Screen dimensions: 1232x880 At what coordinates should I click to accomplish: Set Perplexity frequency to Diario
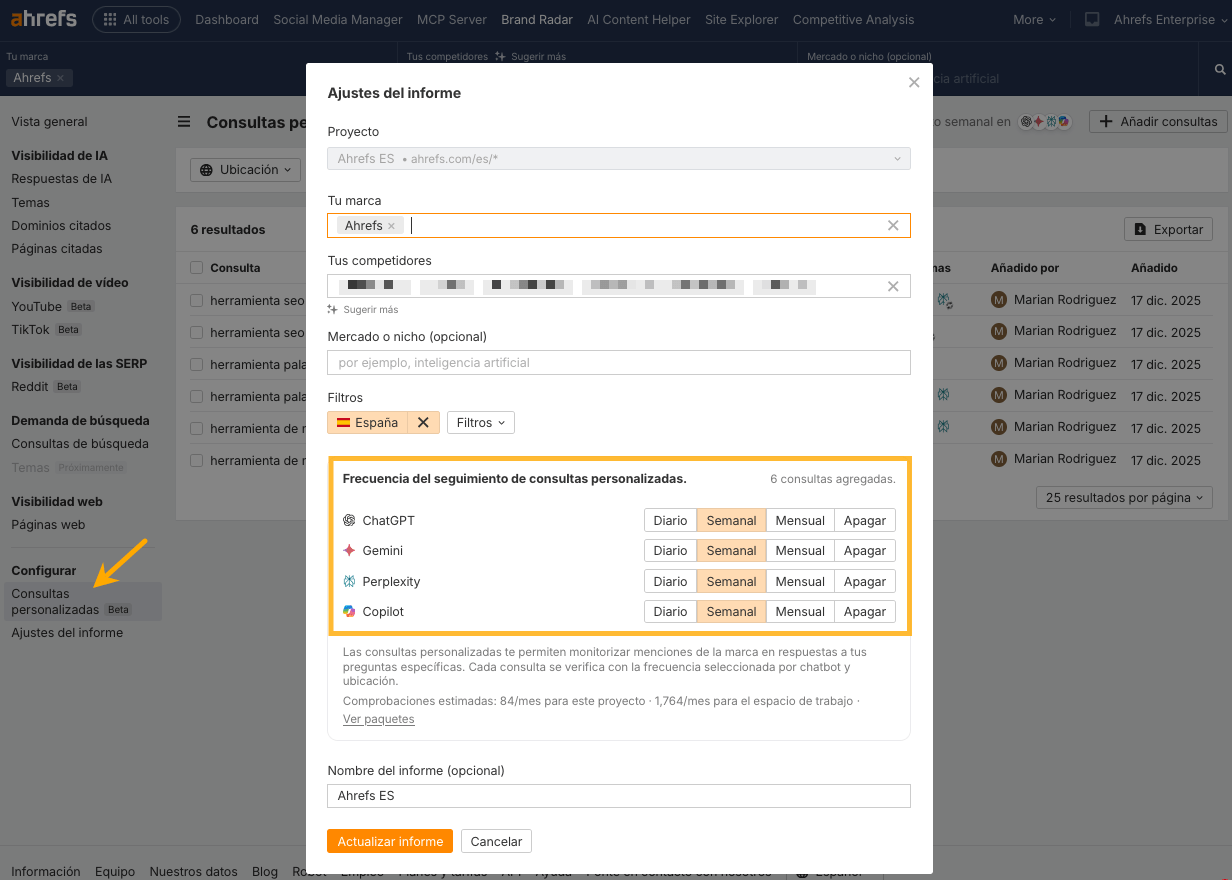(x=670, y=582)
